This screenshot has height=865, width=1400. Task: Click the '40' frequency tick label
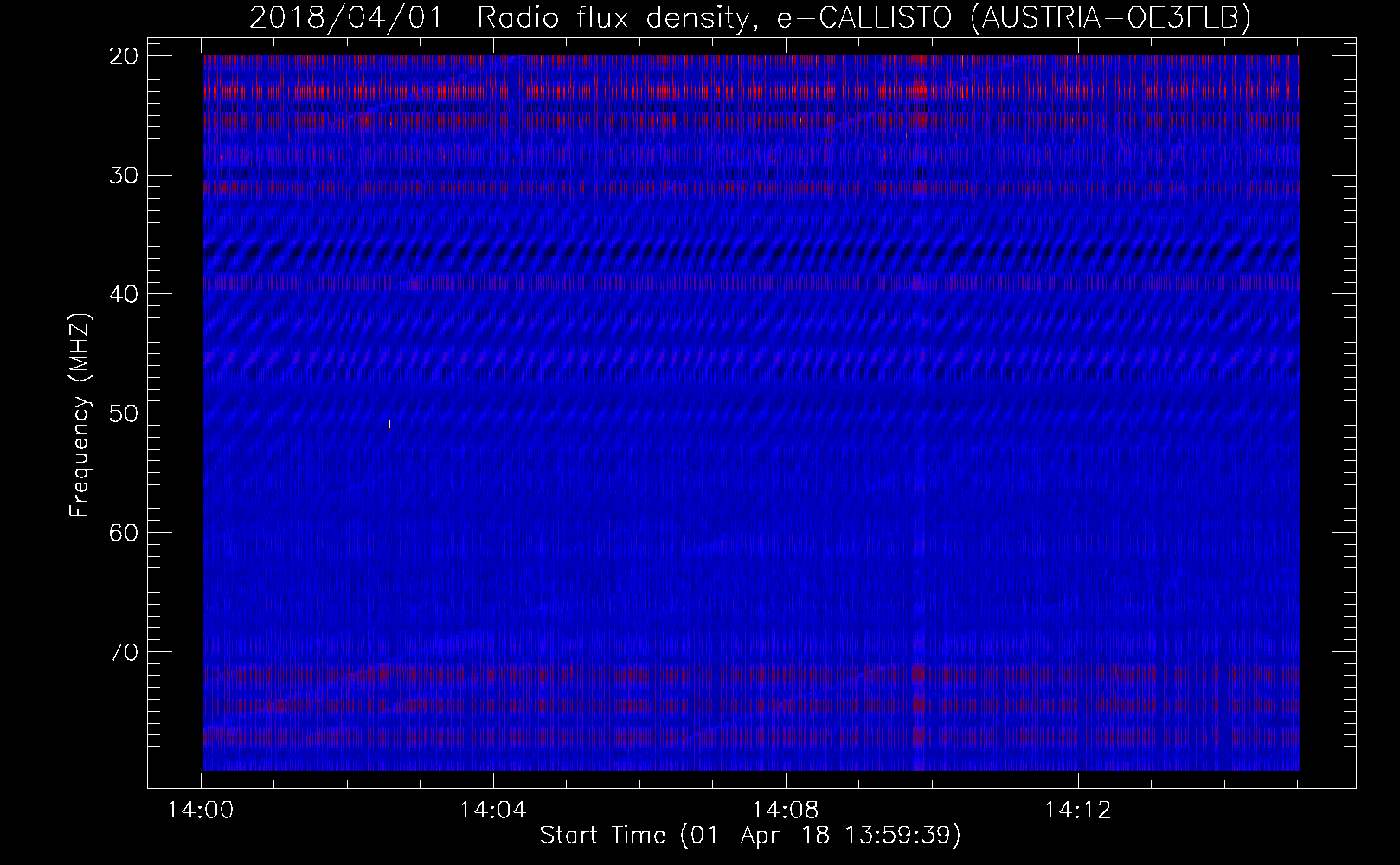point(125,294)
